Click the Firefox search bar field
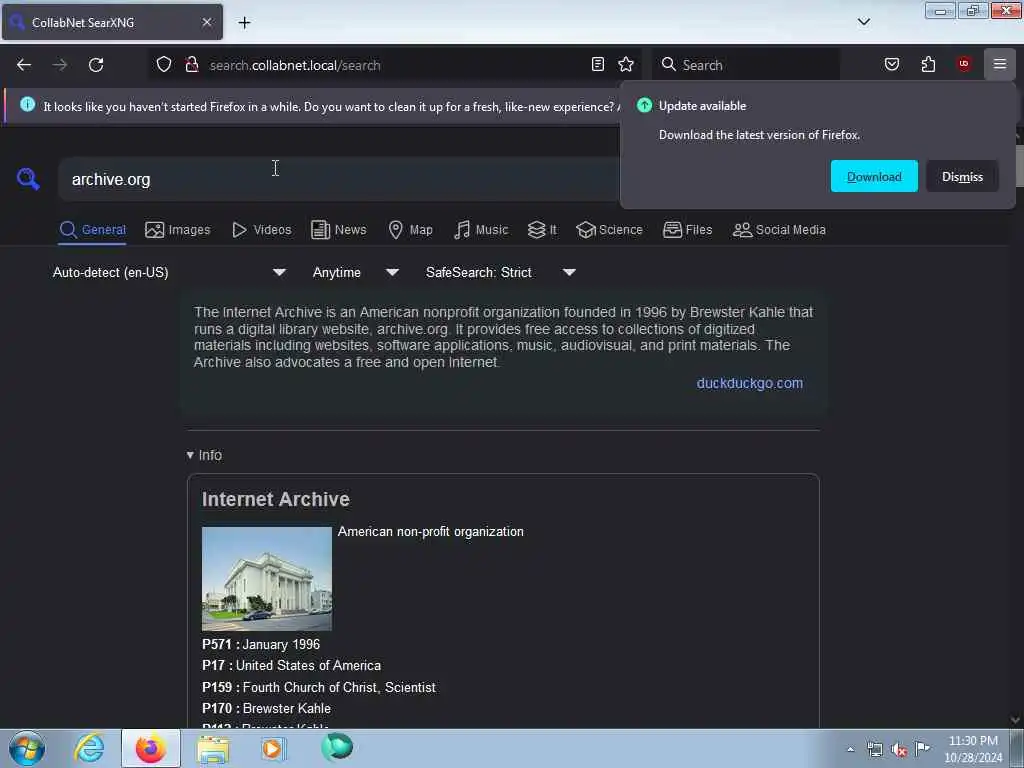1024x768 pixels. [x=746, y=65]
